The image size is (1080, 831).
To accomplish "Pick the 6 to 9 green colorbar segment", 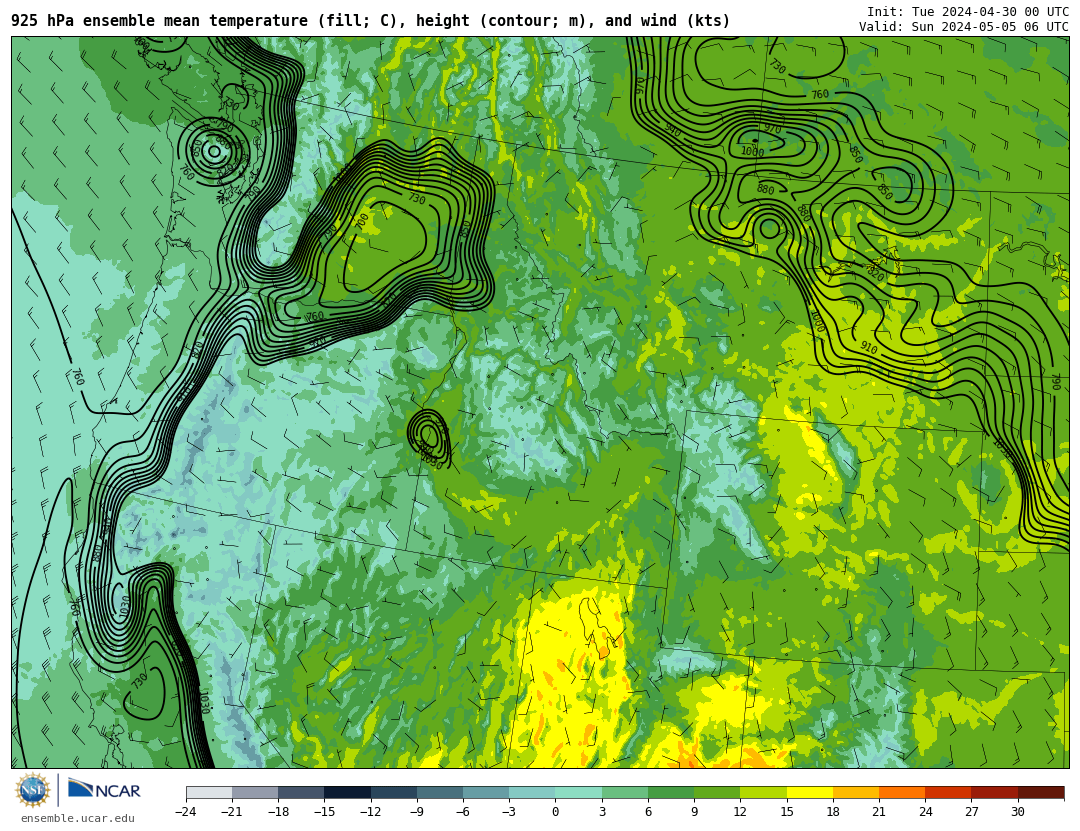I will pyautogui.click(x=672, y=792).
